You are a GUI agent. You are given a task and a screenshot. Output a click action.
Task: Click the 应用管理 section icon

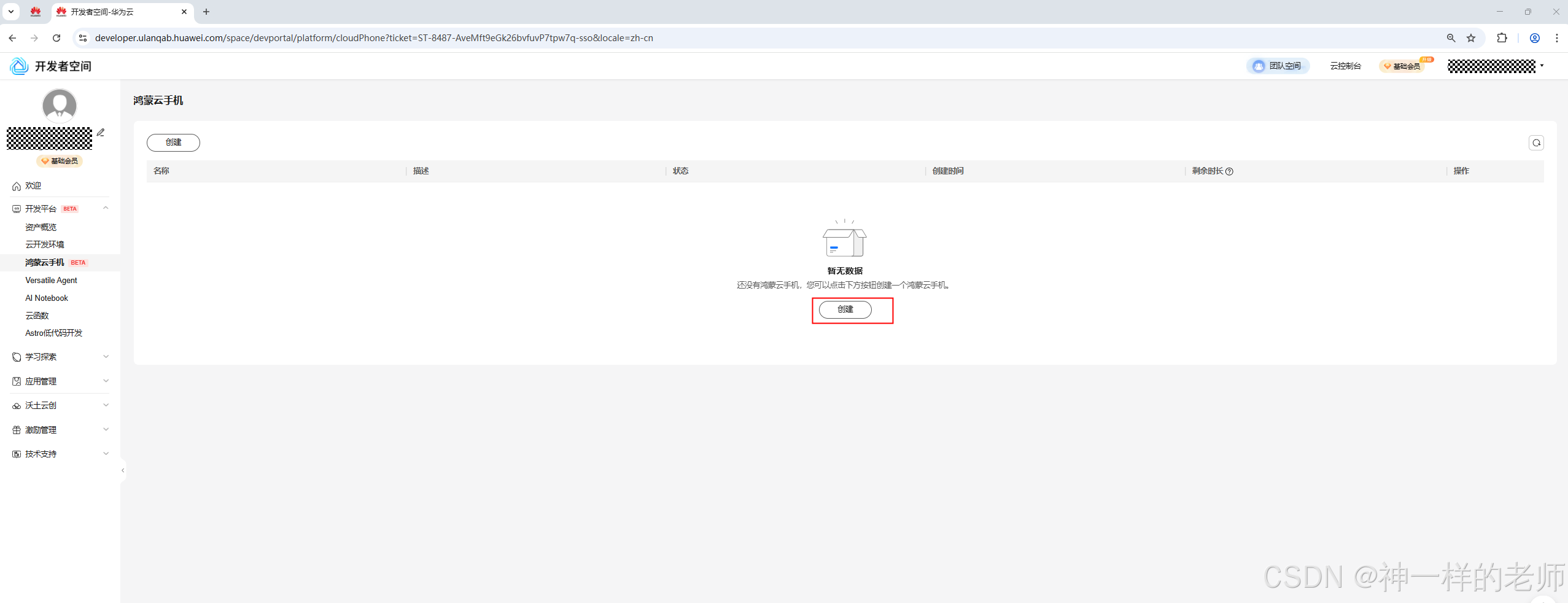[17, 381]
